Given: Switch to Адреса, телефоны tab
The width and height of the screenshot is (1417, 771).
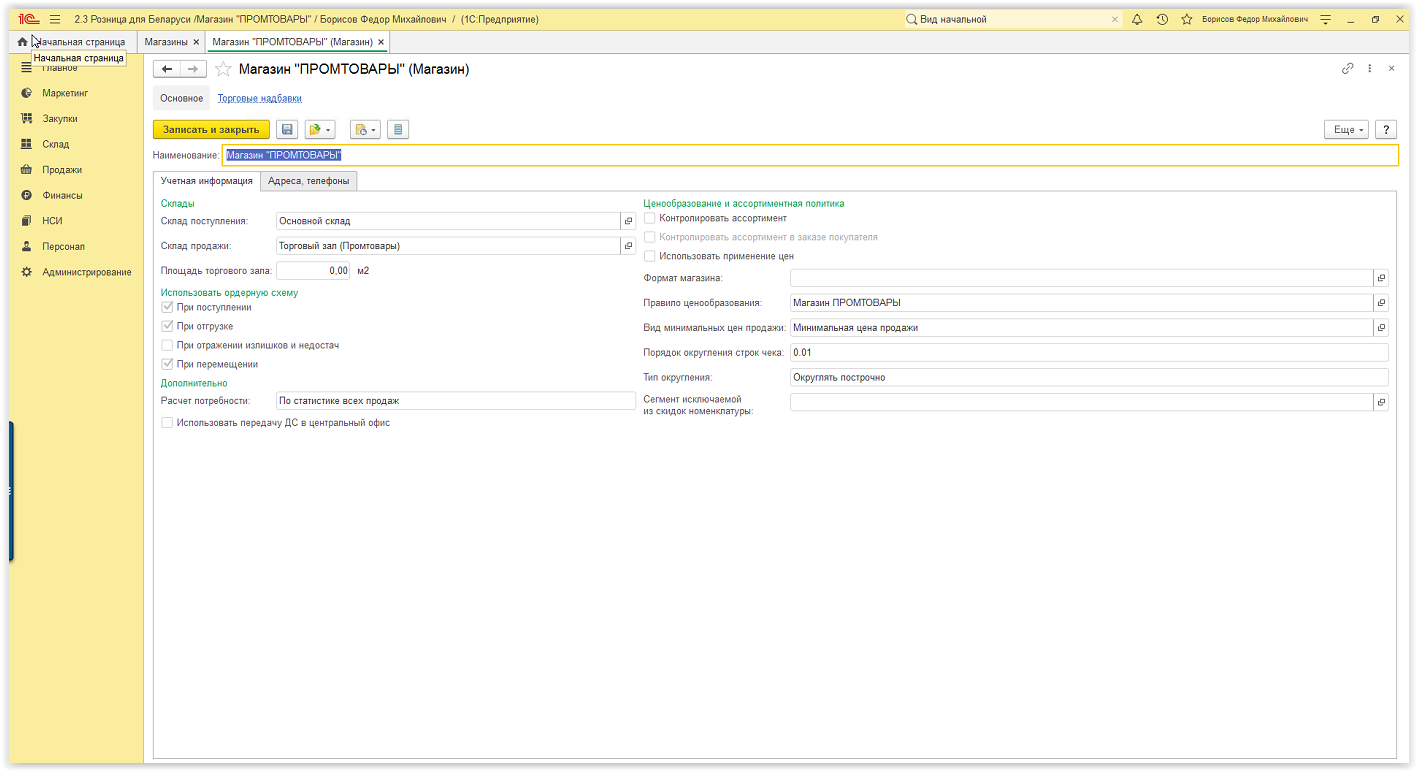Looking at the screenshot, I should (308, 181).
